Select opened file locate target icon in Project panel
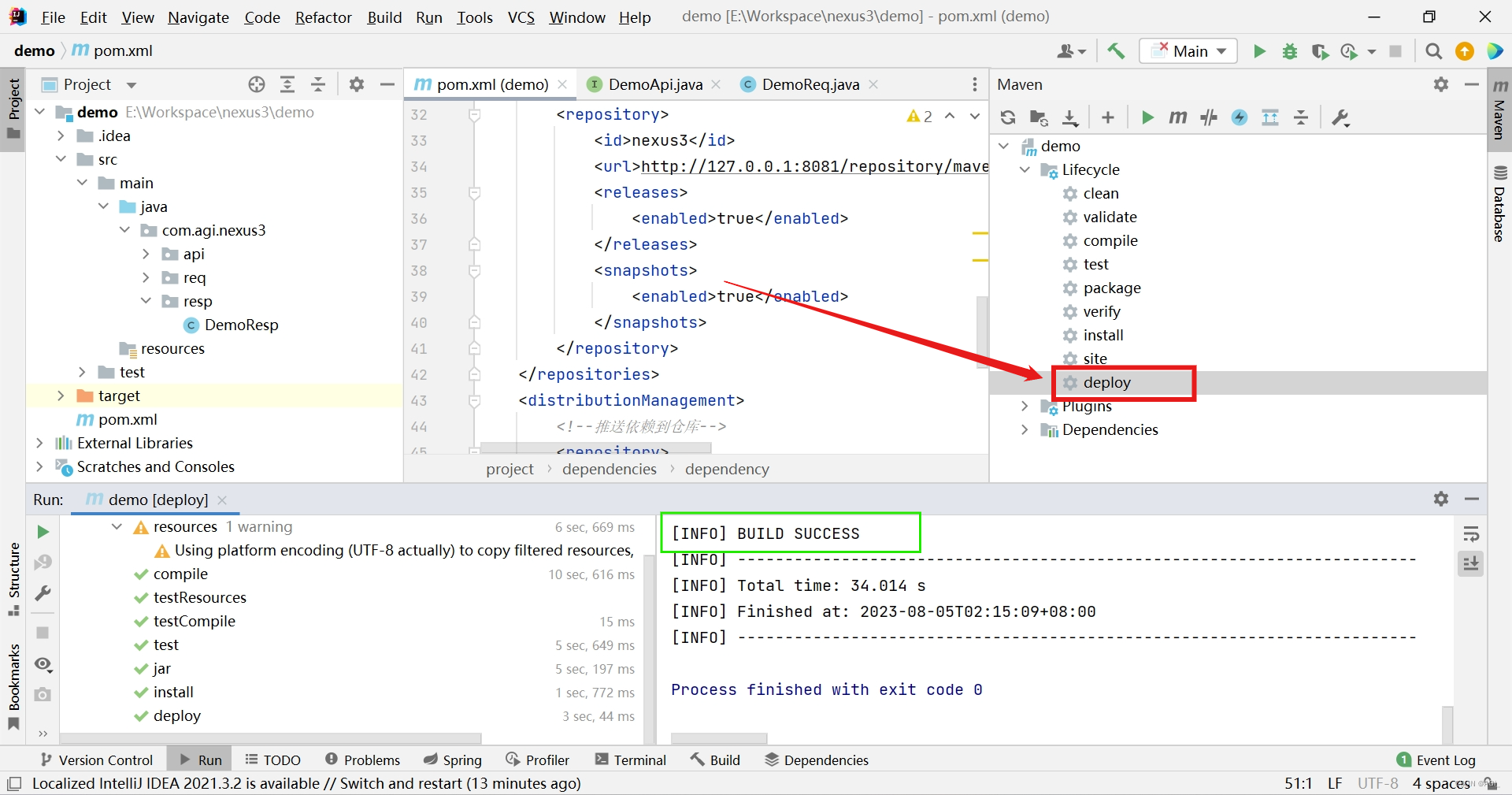Image resolution: width=1512 pixels, height=795 pixels. coord(257,84)
